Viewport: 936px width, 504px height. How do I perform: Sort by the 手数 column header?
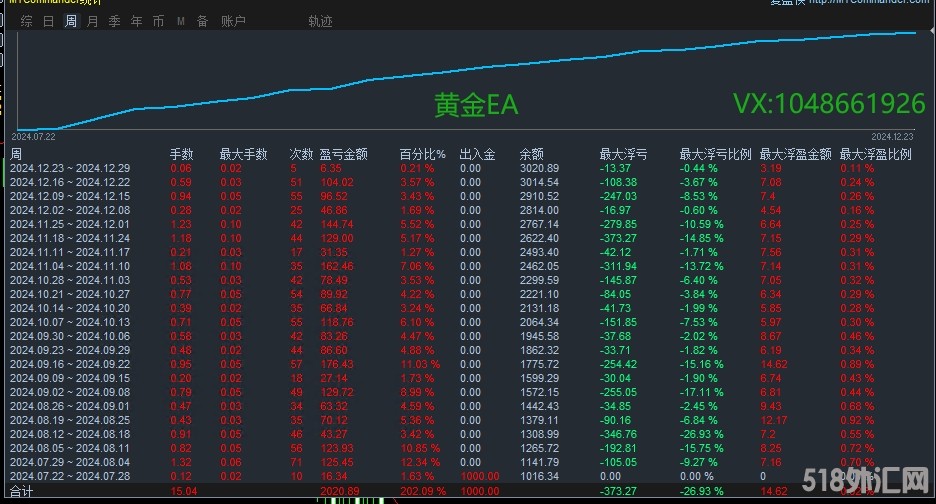pyautogui.click(x=181, y=154)
